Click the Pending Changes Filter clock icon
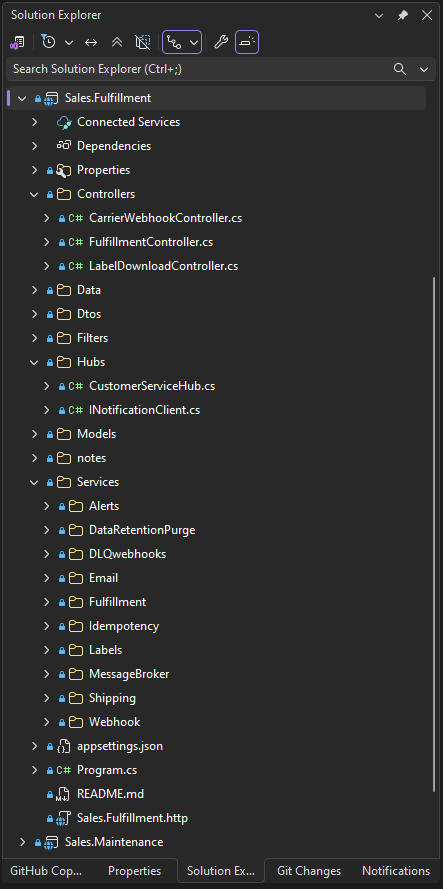Image resolution: width=443 pixels, height=889 pixels. 49,43
